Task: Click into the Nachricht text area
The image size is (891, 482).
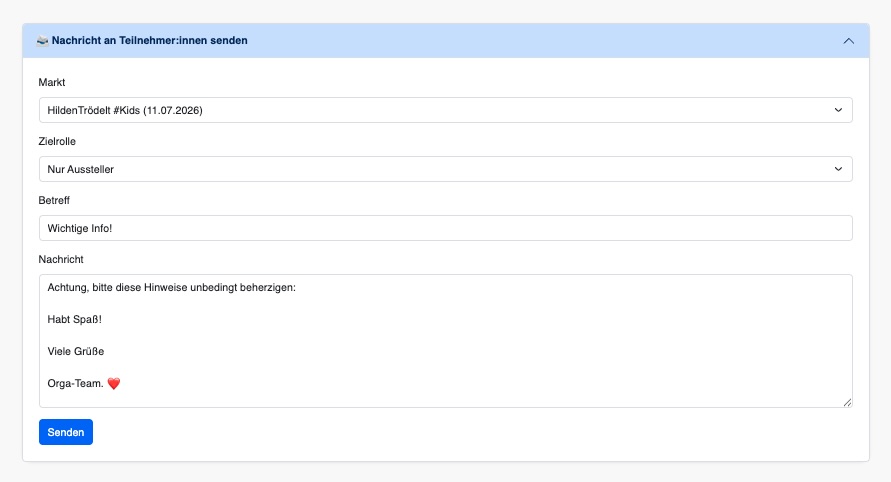Action: click(446, 341)
